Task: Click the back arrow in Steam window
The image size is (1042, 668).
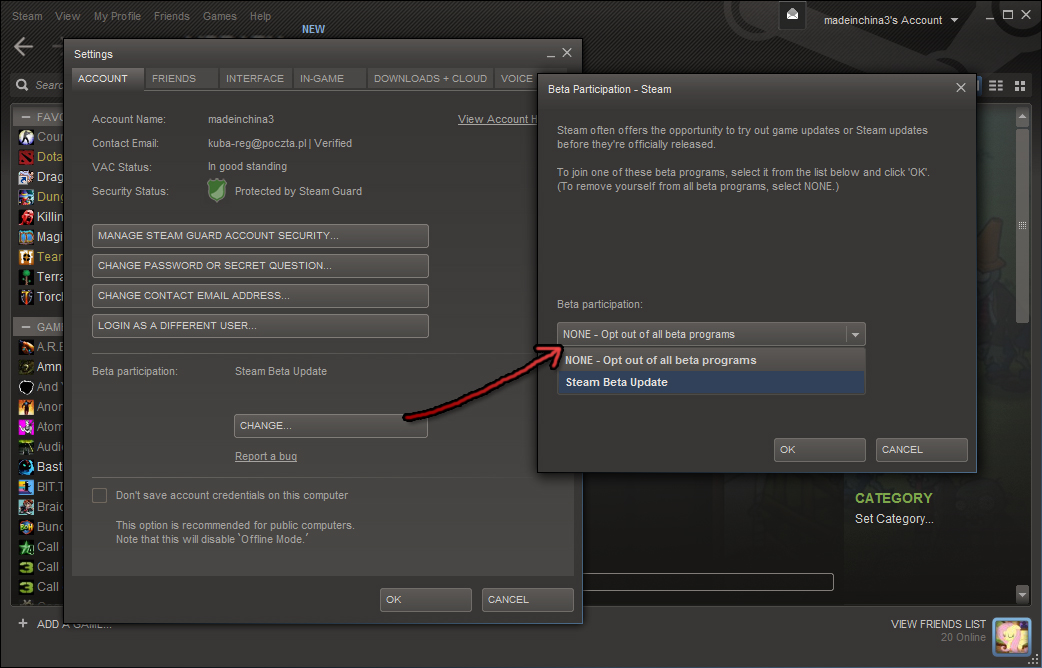Action: point(24,47)
